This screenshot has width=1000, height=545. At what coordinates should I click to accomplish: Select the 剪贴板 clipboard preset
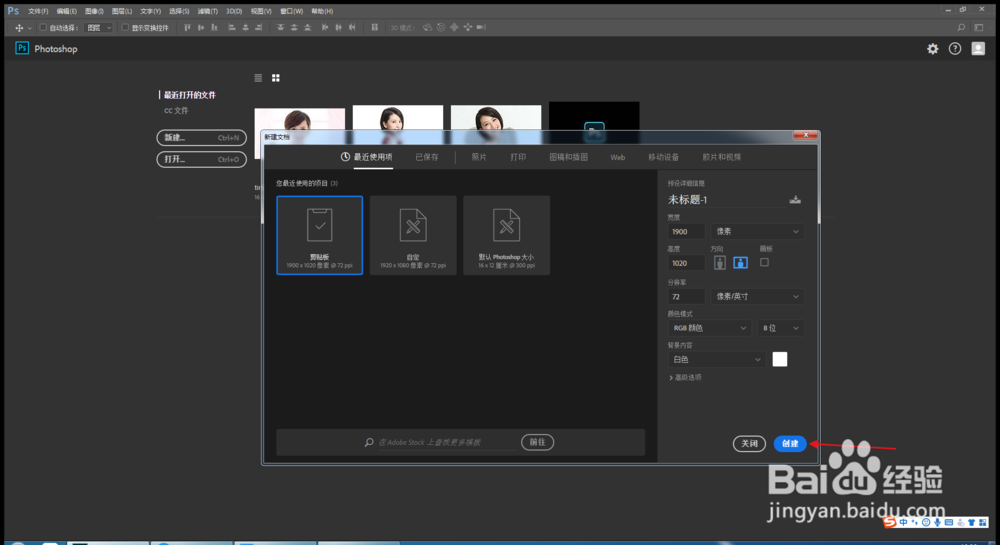coord(320,235)
